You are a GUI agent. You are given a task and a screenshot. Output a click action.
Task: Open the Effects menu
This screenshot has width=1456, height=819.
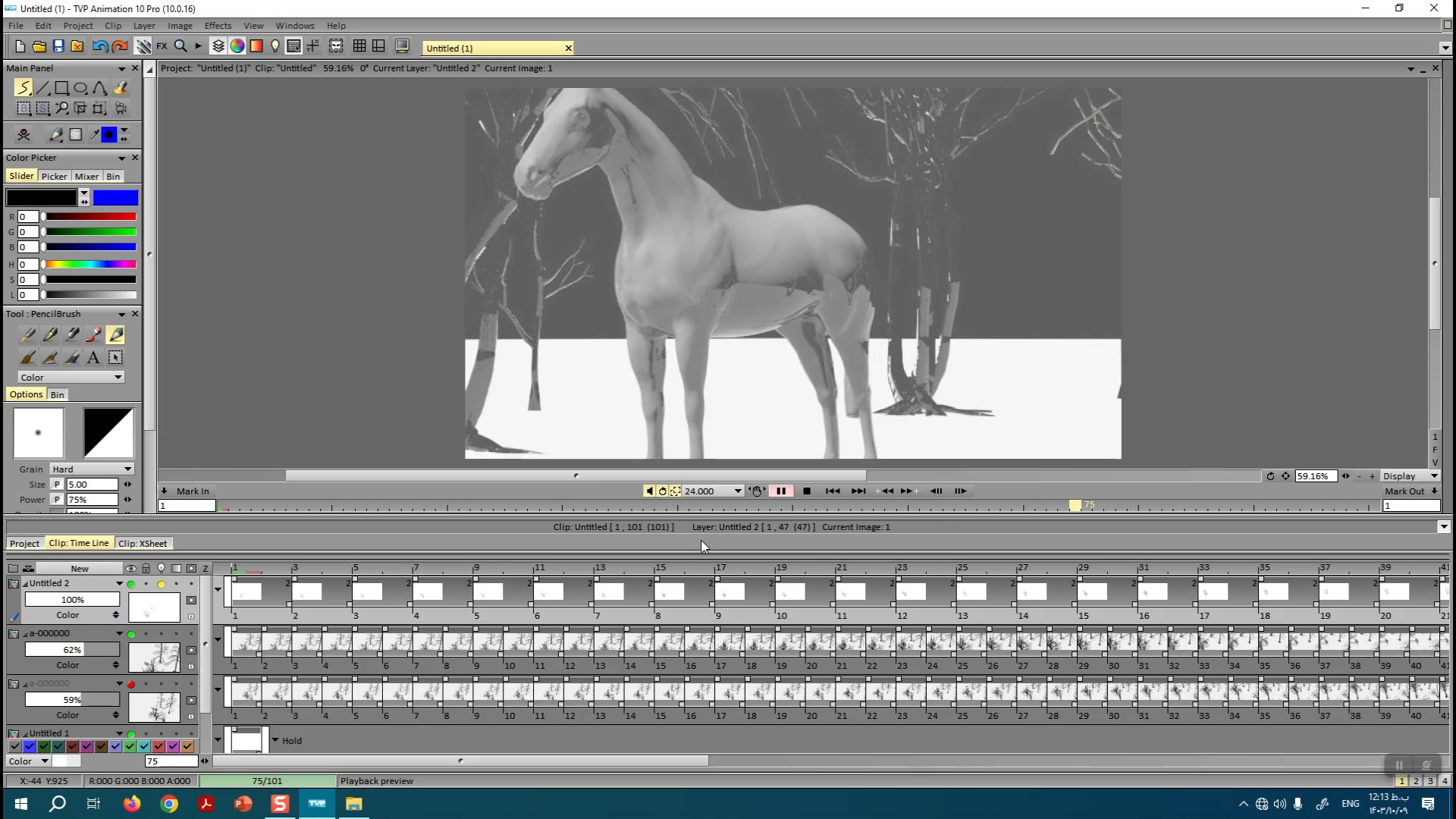(218, 25)
